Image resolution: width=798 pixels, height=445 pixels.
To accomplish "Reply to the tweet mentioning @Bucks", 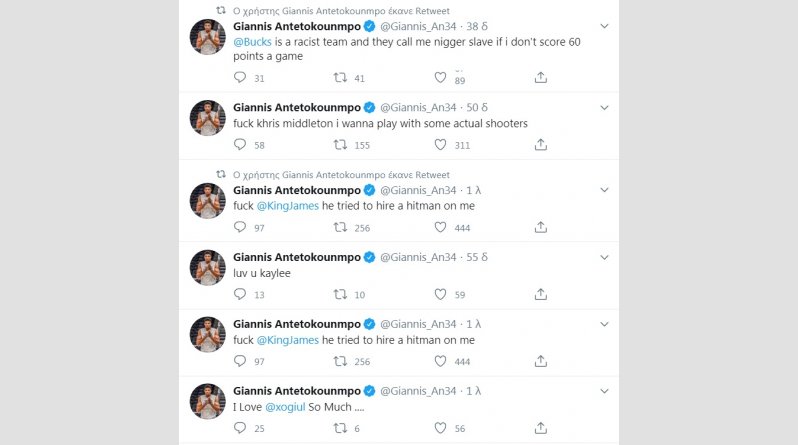I will [239, 78].
